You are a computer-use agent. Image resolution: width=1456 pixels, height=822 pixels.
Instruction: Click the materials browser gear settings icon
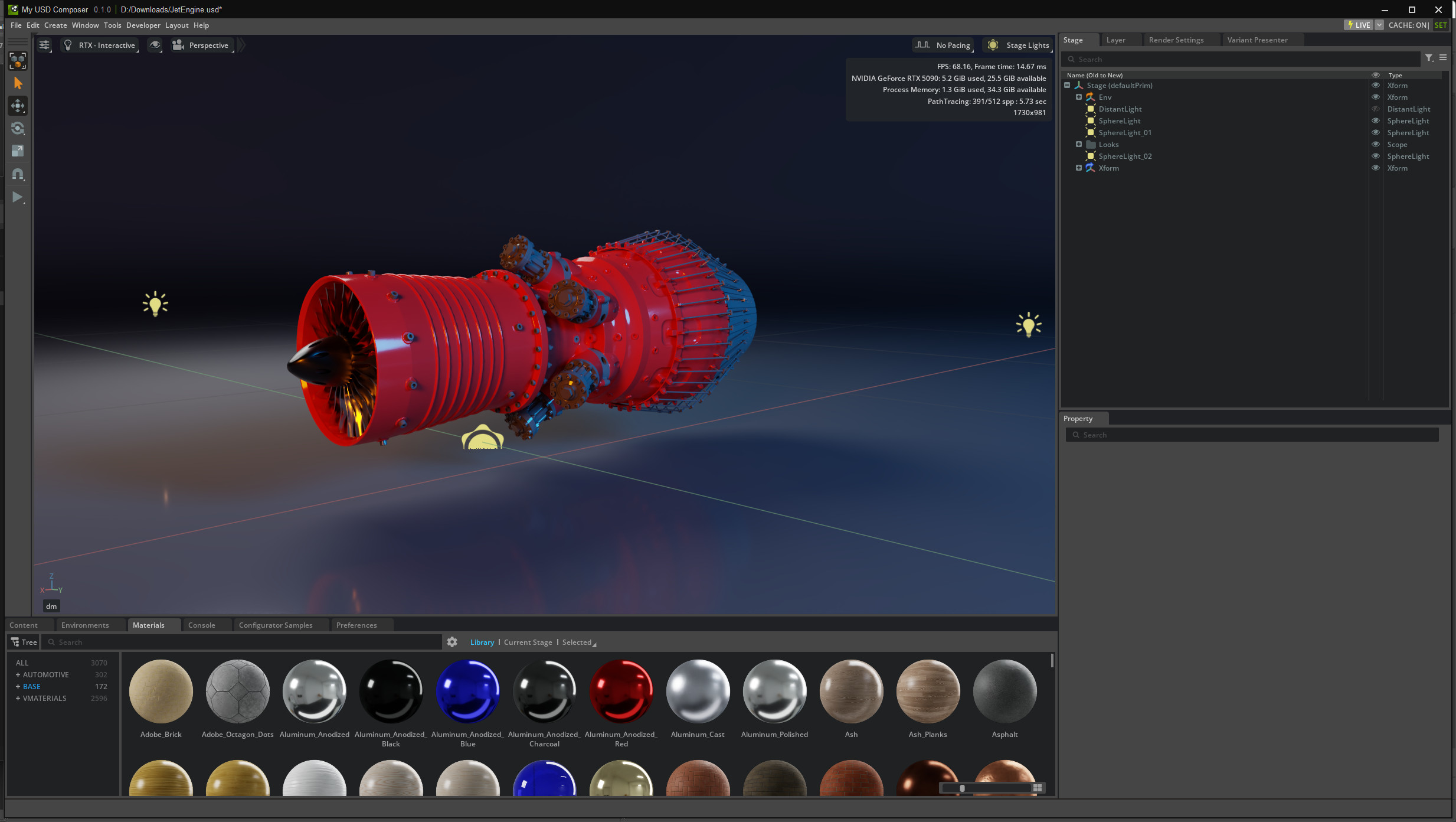452,642
